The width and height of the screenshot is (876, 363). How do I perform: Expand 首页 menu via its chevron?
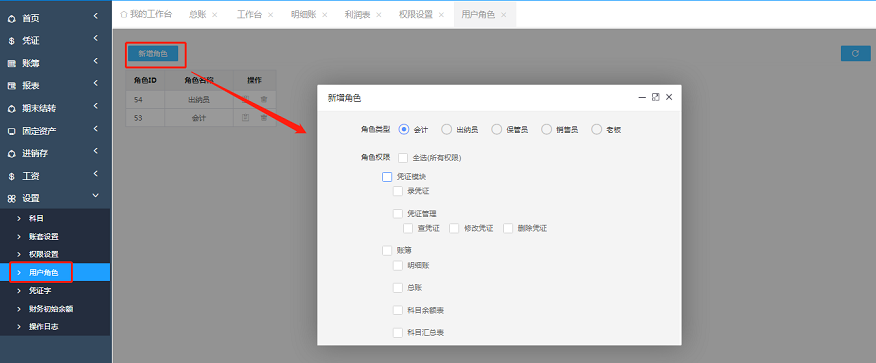96,16
